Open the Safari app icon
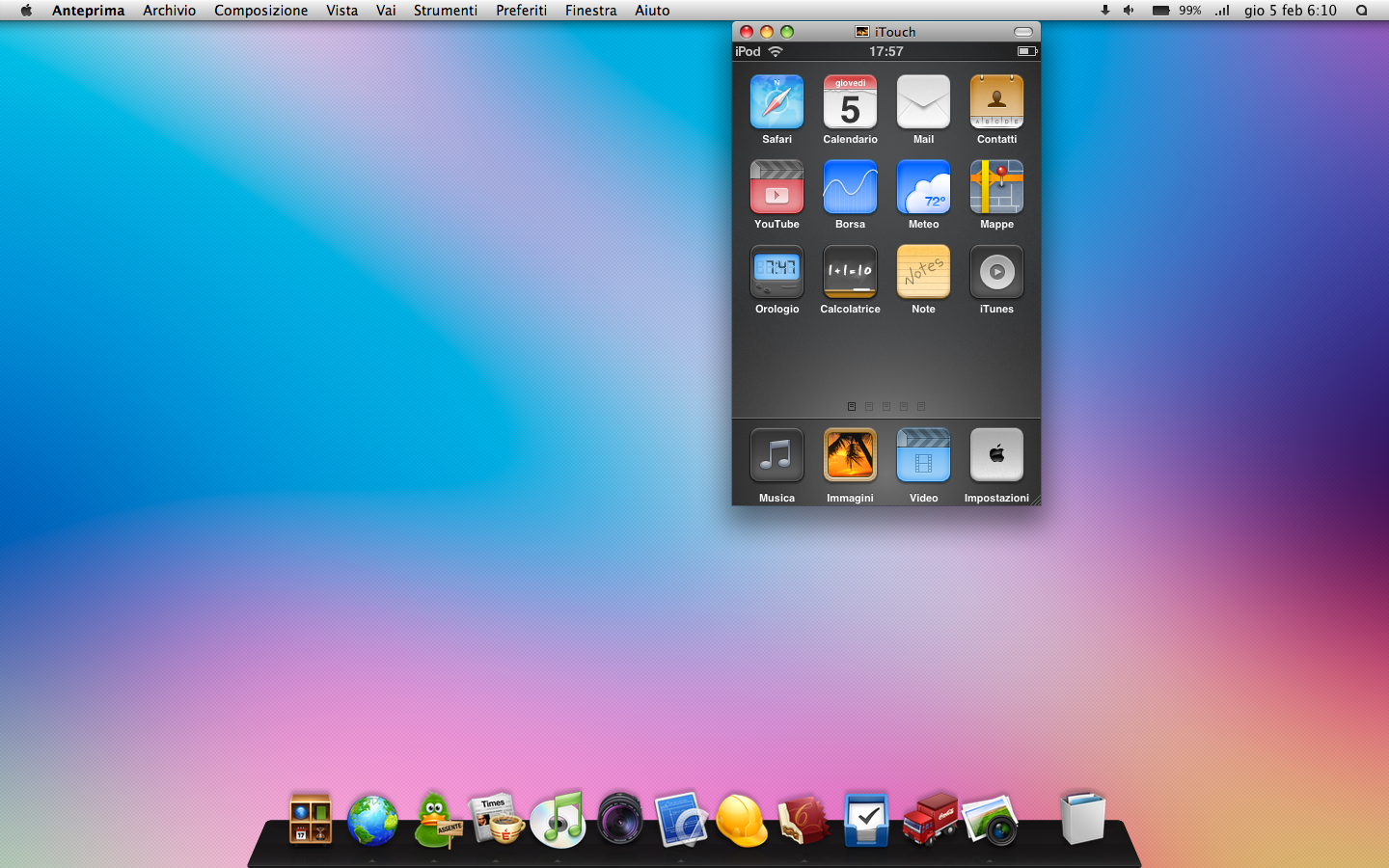The height and width of the screenshot is (868, 1389). (x=776, y=102)
